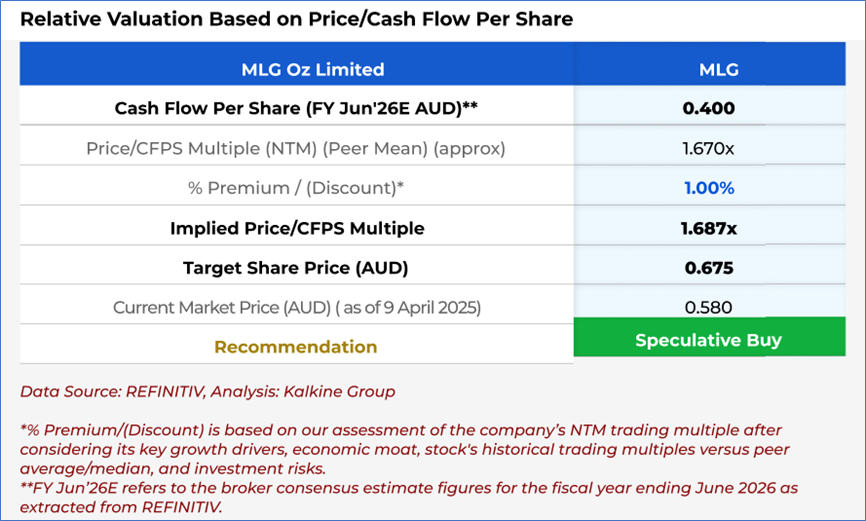Screen dimensions: 866x521
Task: Select the 1.687x implied multiple value
Action: click(708, 228)
